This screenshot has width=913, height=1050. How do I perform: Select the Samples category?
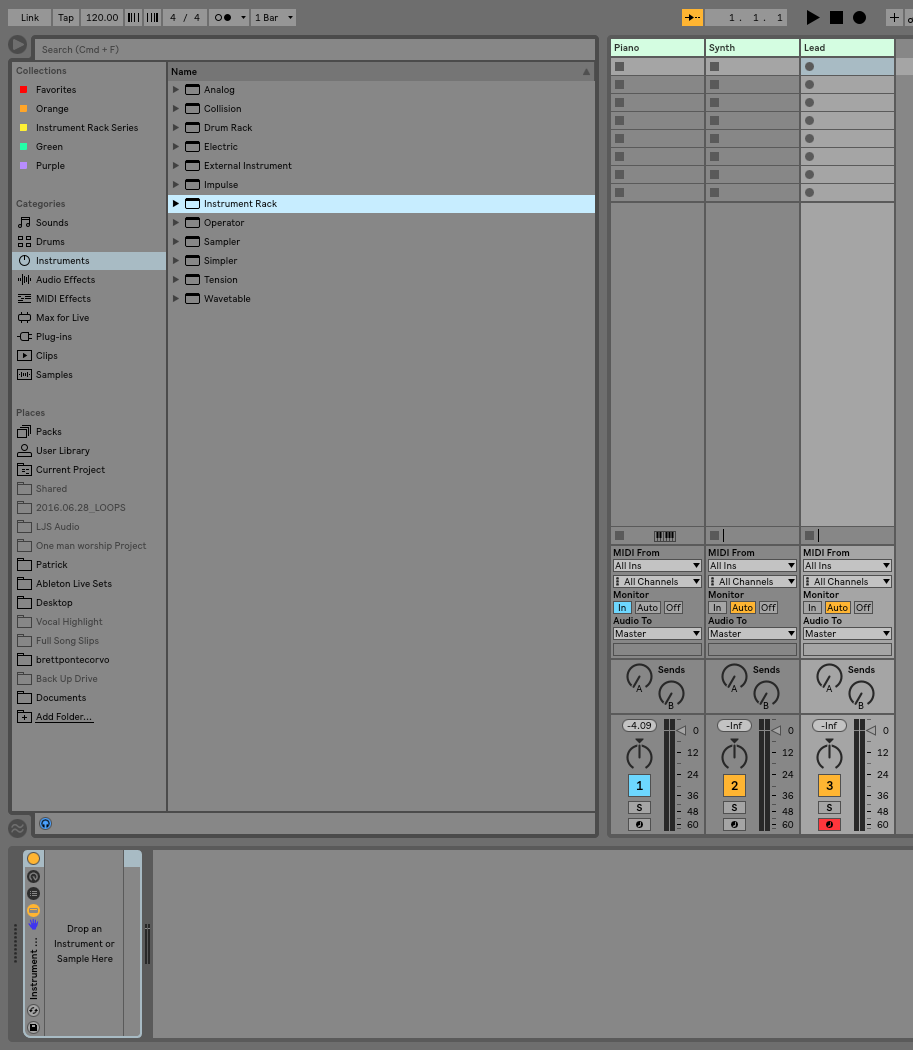[54, 375]
